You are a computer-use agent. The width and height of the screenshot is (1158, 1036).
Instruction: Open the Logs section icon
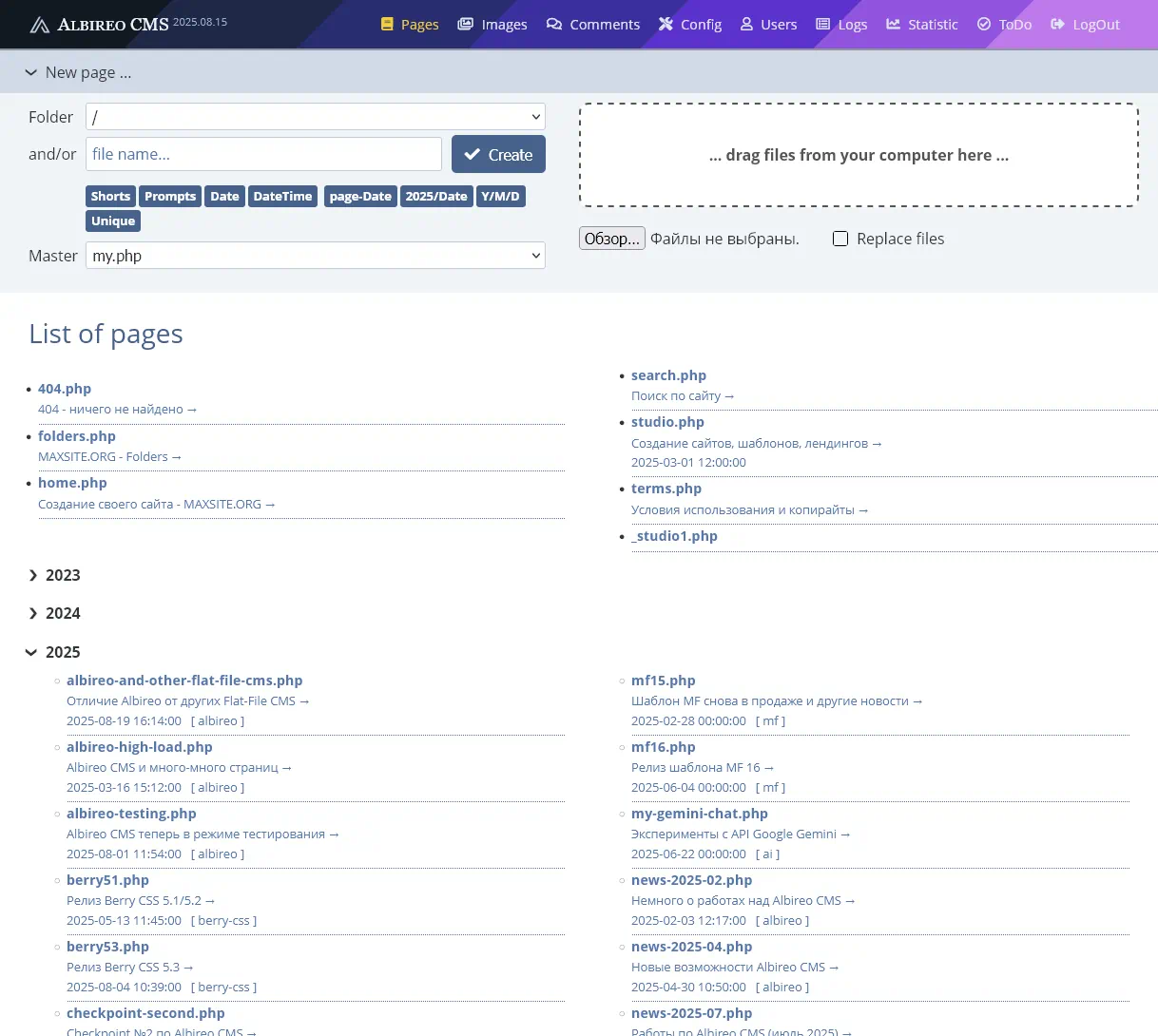click(x=822, y=25)
